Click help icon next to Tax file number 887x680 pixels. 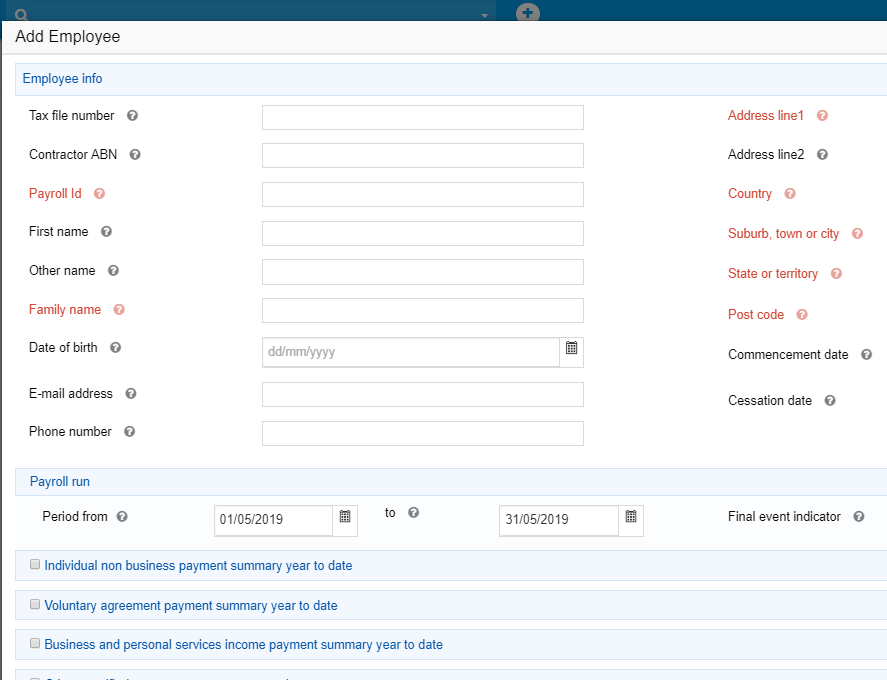132,116
